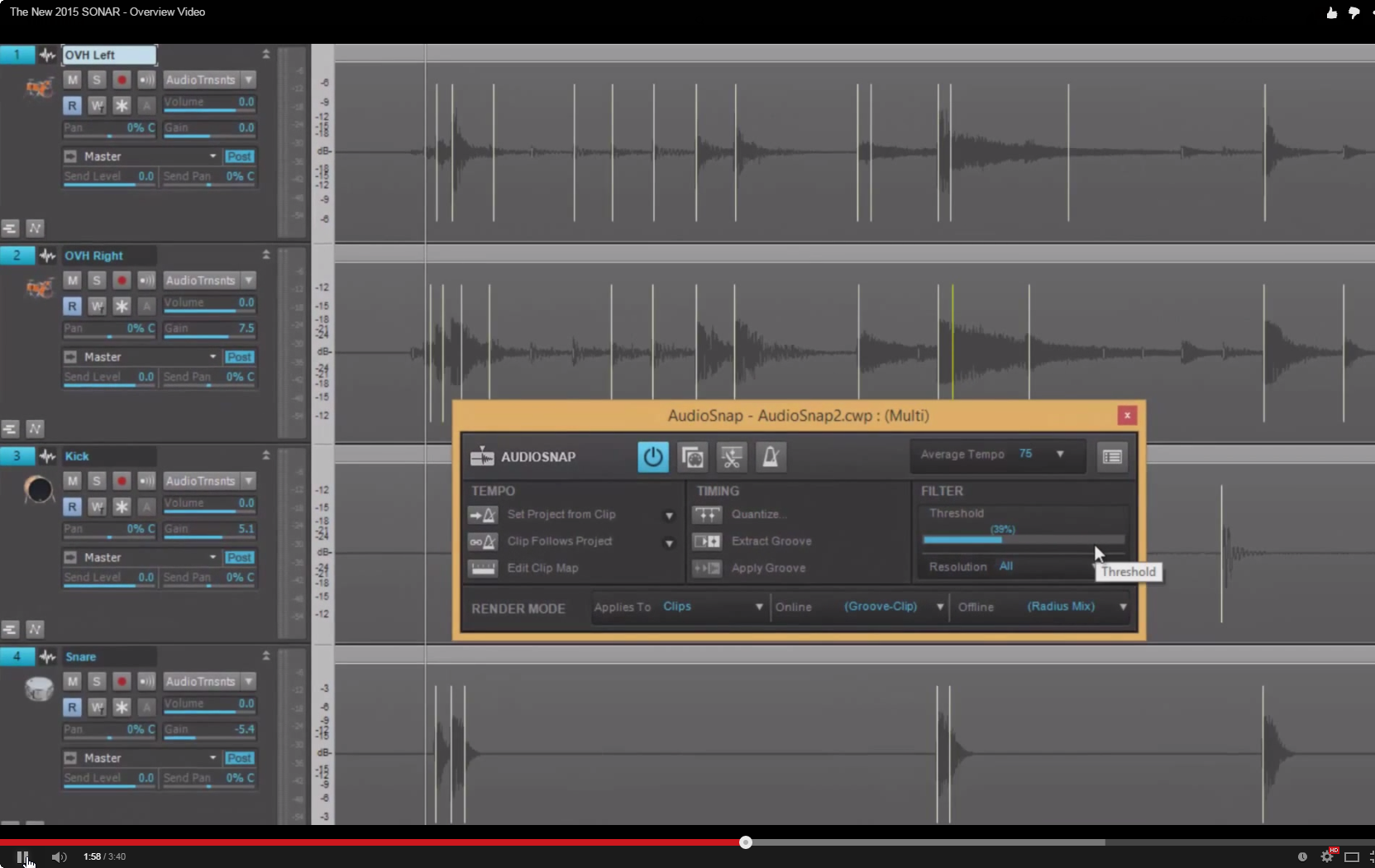Arm record on OVH Right track
The width and height of the screenshot is (1375, 868).
click(x=122, y=280)
